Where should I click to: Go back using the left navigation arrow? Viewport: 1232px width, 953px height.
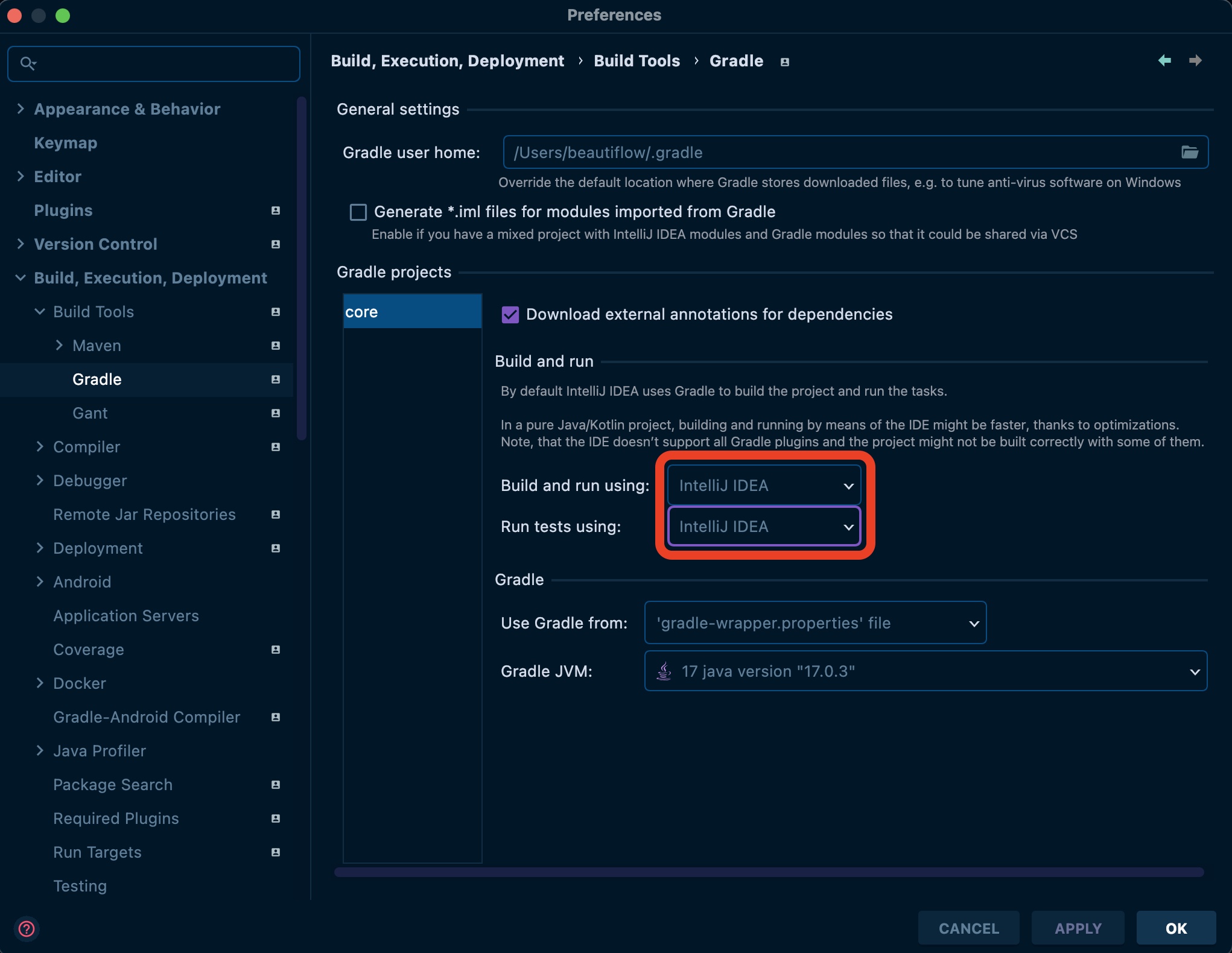[1164, 60]
